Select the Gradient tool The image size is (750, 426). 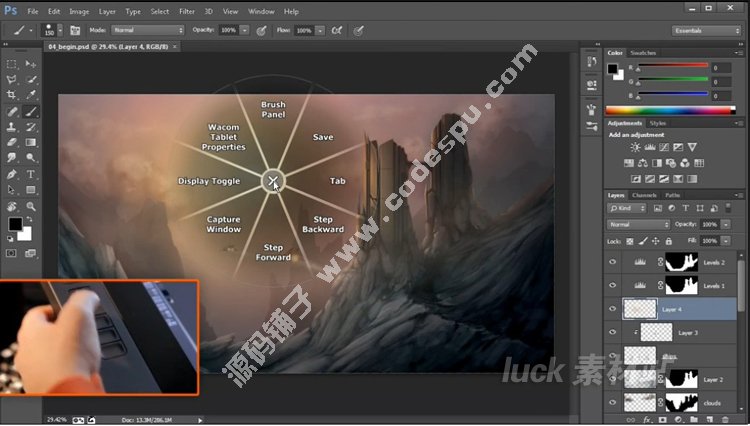click(x=31, y=142)
